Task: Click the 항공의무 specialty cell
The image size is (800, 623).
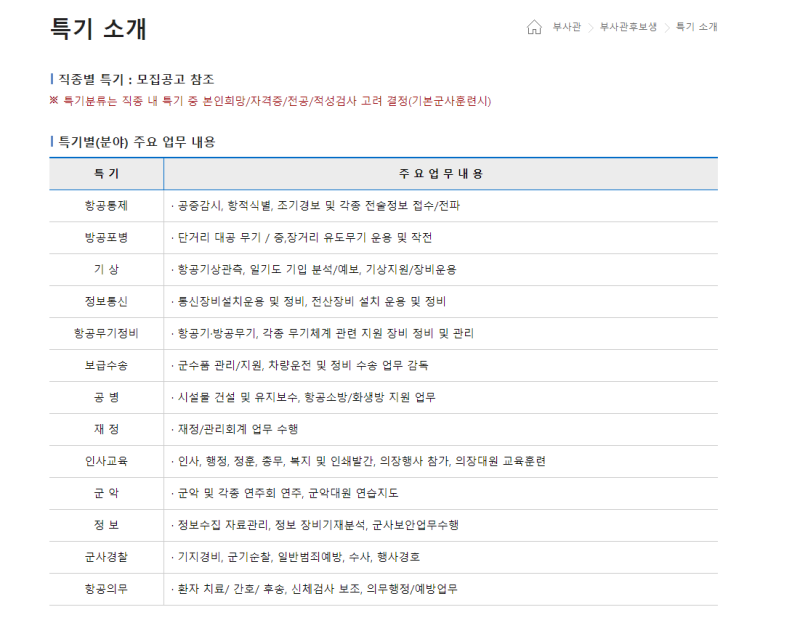Action: (106, 589)
